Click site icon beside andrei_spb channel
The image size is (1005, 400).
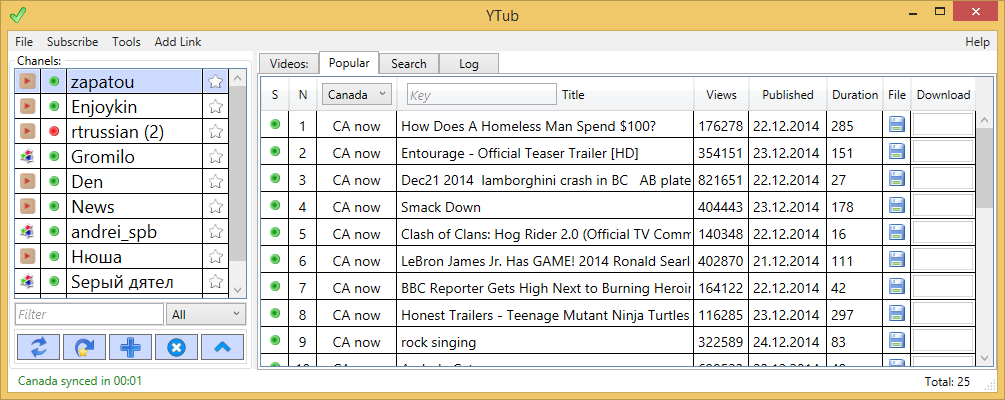pos(27,231)
